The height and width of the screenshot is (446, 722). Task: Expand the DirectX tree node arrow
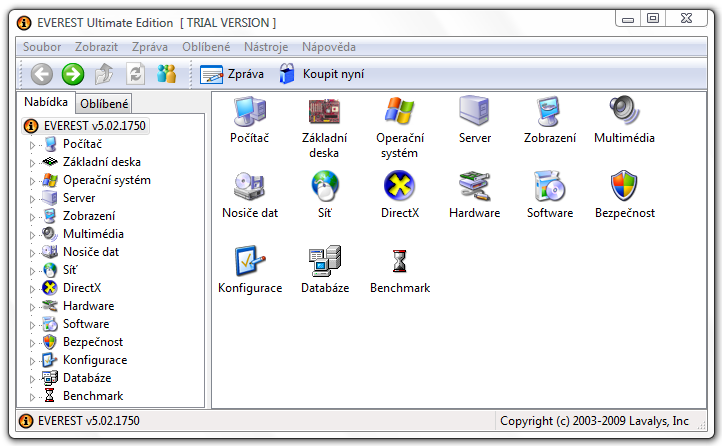[32, 289]
